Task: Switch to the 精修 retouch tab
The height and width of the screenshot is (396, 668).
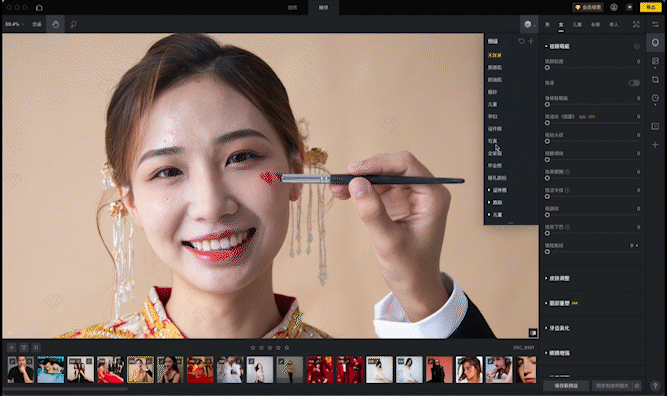Action: (x=323, y=7)
